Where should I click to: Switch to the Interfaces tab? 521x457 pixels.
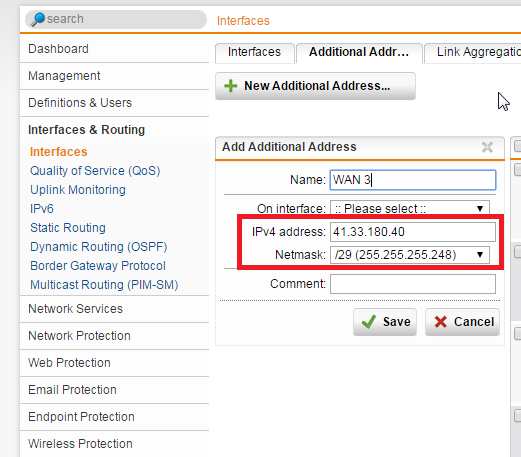click(255, 53)
